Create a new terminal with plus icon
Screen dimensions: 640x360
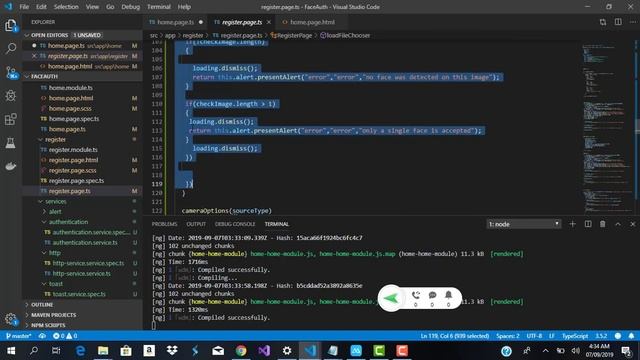pyautogui.click(x=572, y=224)
